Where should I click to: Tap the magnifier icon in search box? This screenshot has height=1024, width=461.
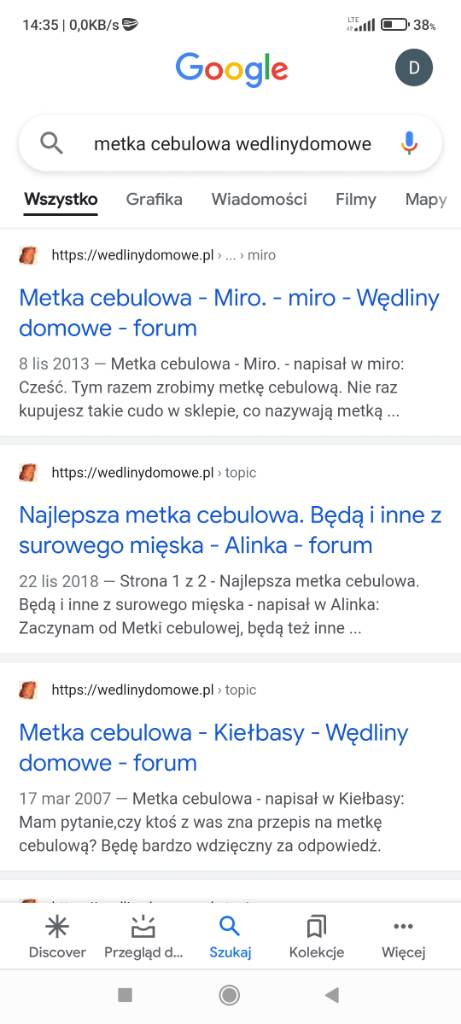52,143
